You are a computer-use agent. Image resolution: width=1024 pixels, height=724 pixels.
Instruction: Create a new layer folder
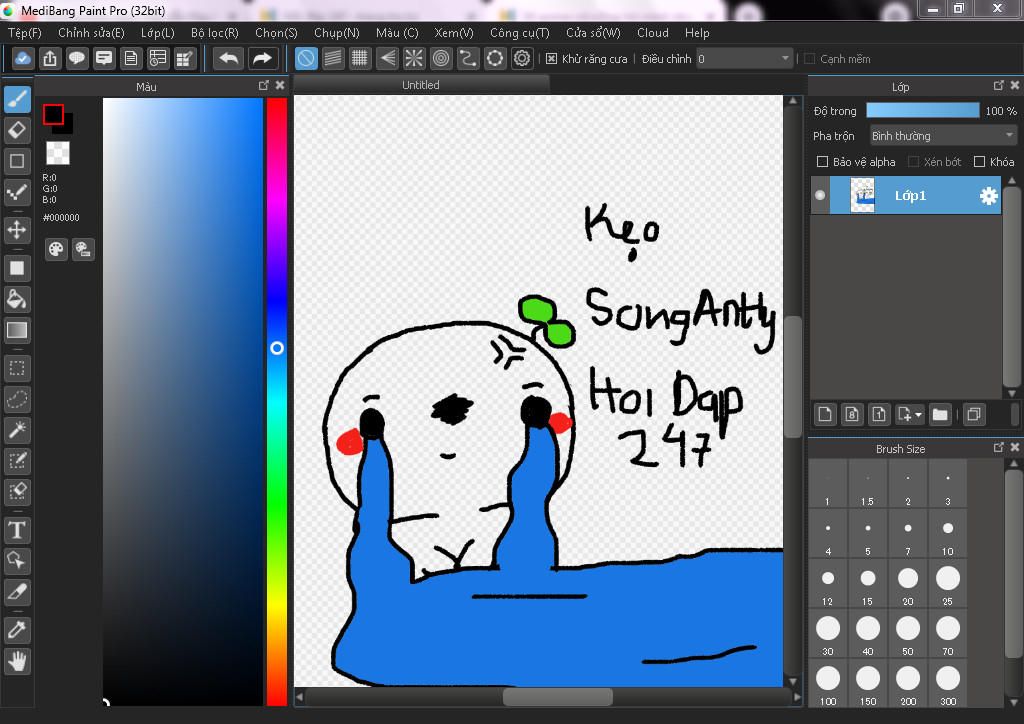[x=940, y=415]
